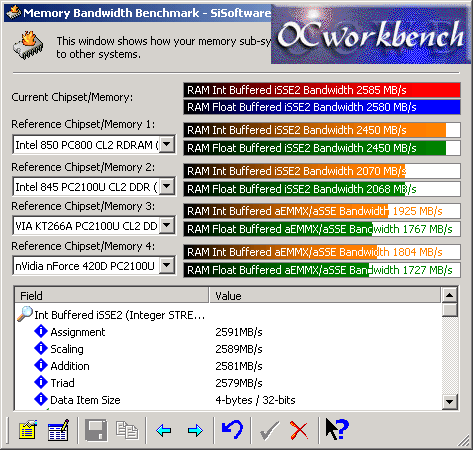The image size is (473, 450).
Task: Open Reference Chipset/Memory 3 dropdown arrow
Action: [167, 225]
